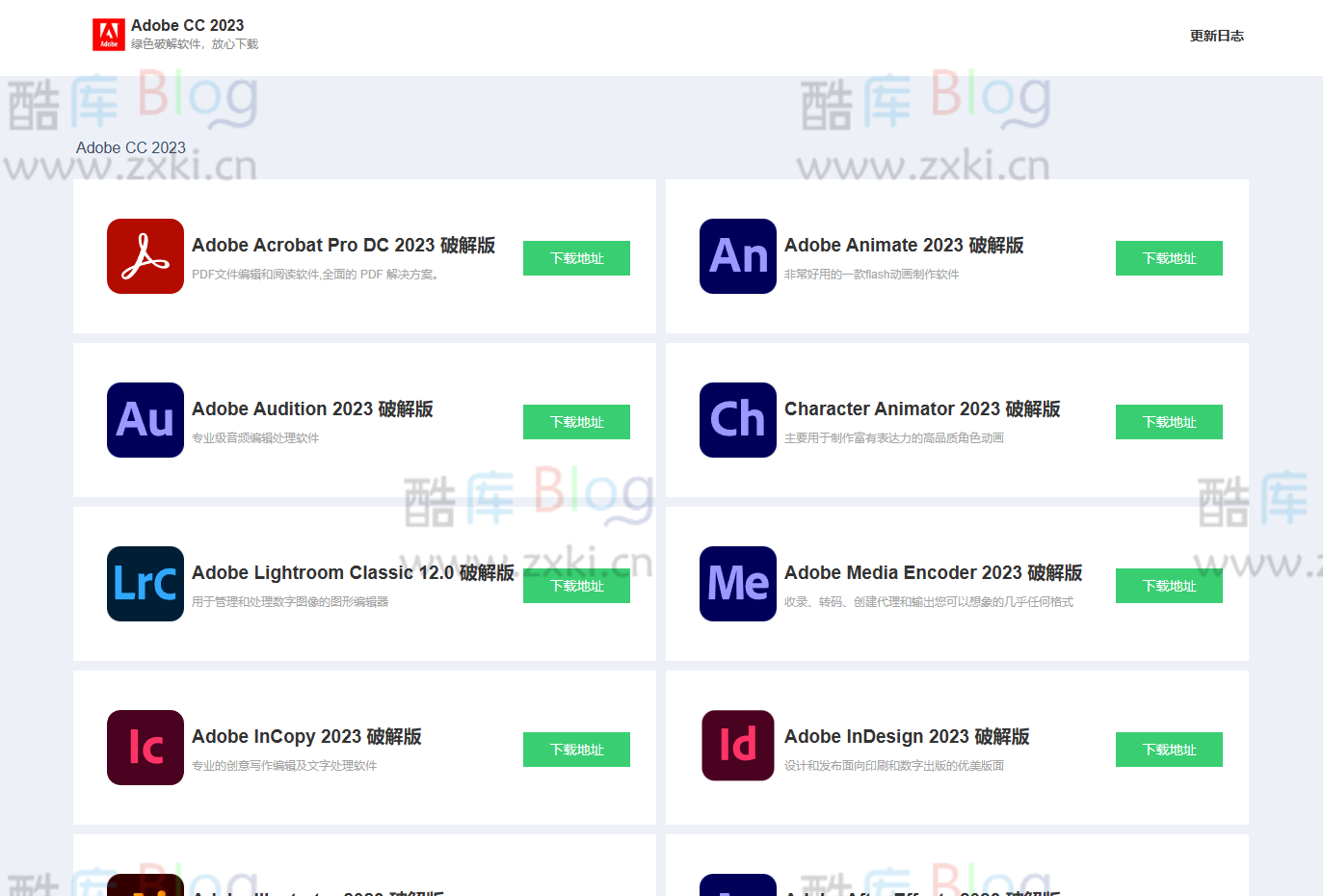Click 下载地址 for Adobe InDesign 2023

[x=1169, y=750]
